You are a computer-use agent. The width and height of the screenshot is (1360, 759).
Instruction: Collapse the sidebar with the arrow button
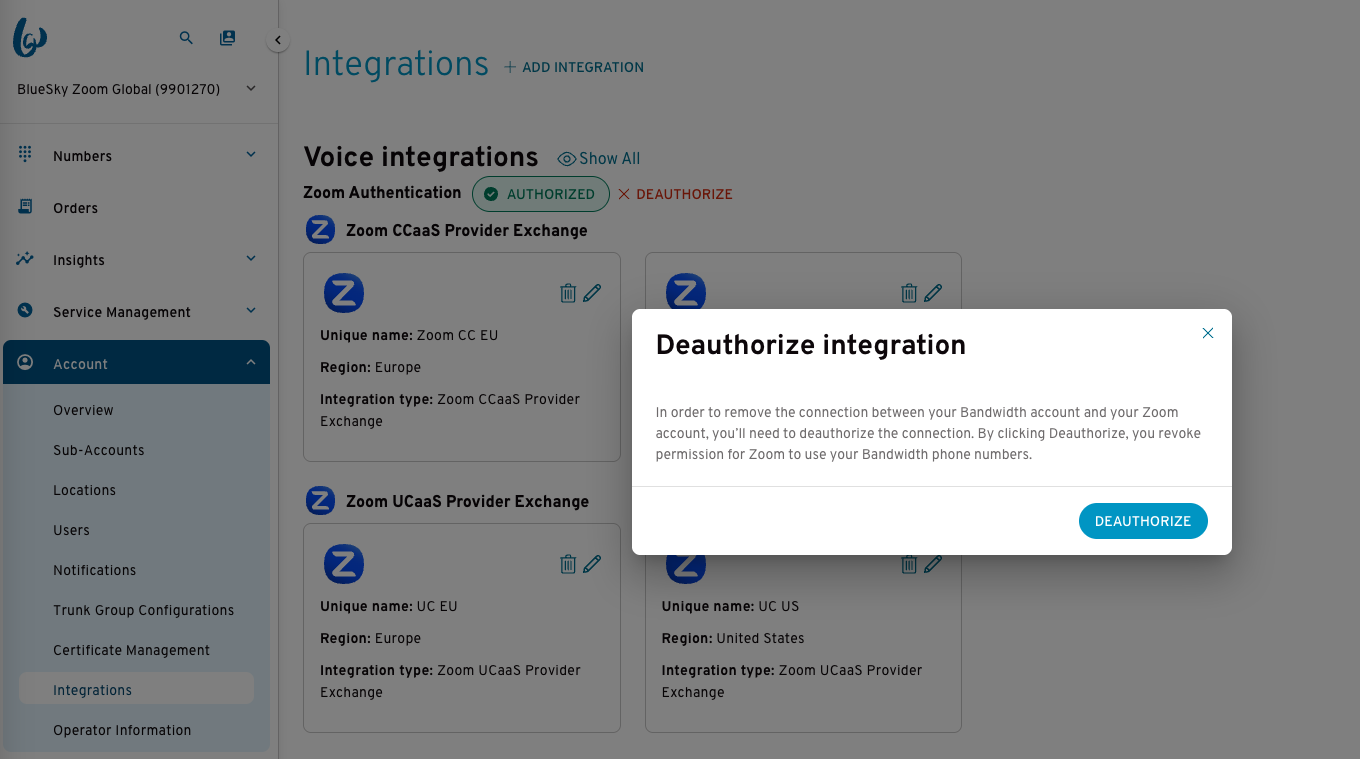tap(278, 41)
